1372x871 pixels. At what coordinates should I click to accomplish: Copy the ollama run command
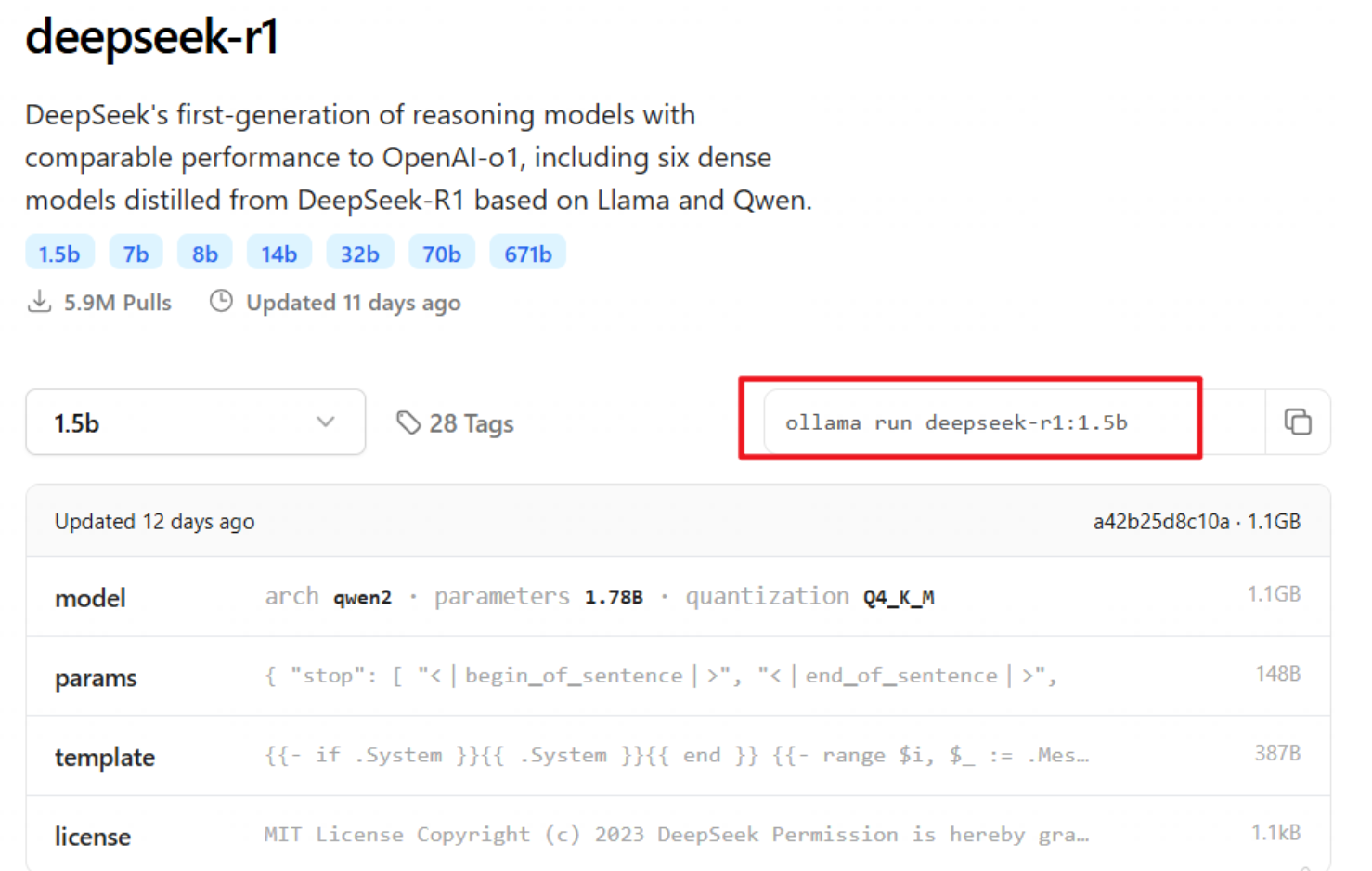tap(1298, 422)
